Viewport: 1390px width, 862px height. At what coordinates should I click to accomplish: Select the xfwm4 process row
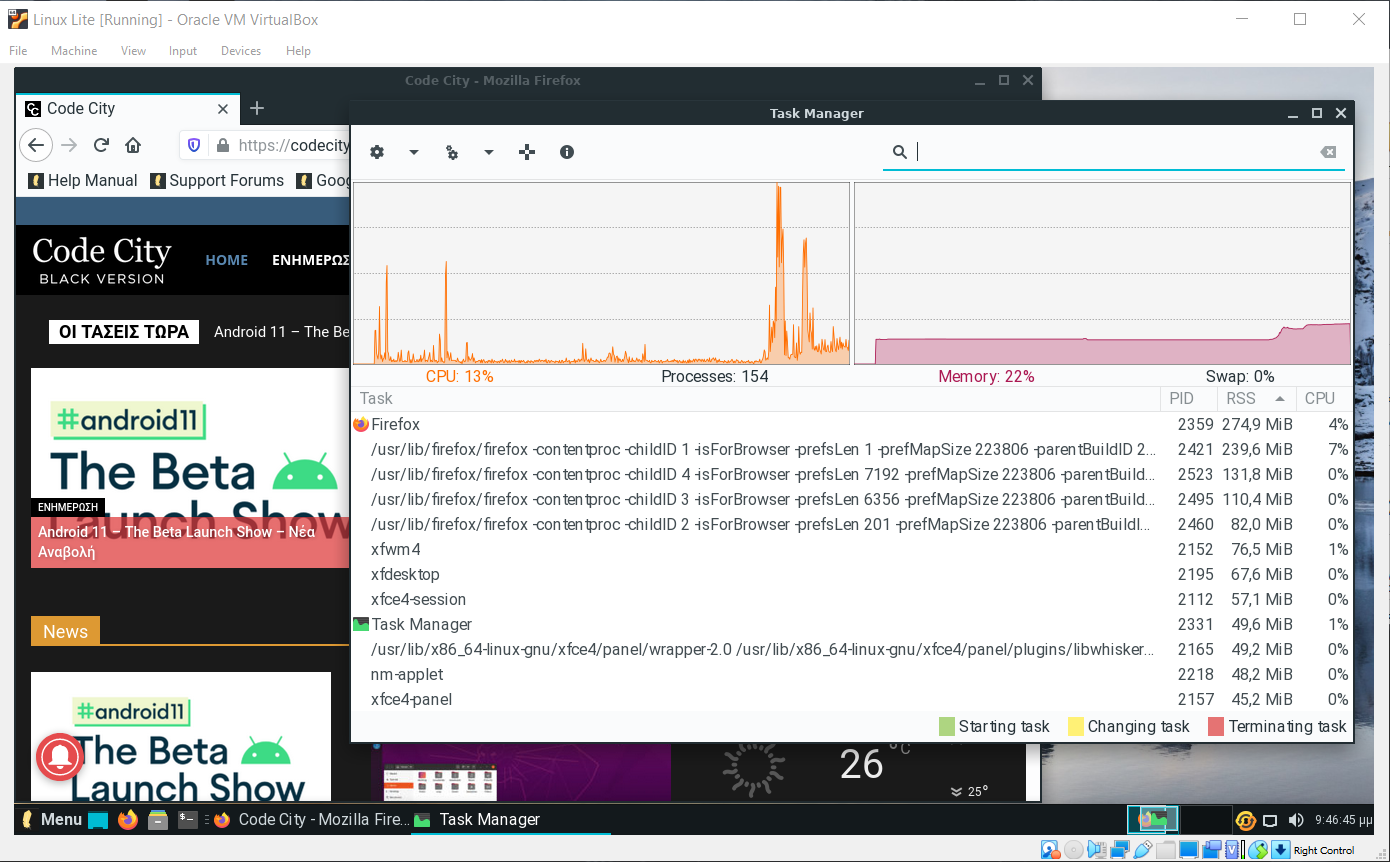coord(852,549)
